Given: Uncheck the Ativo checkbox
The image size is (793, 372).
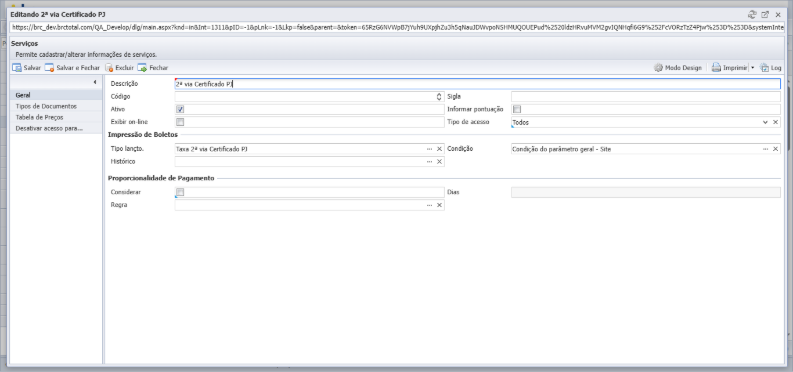Looking at the screenshot, I should click(x=180, y=109).
